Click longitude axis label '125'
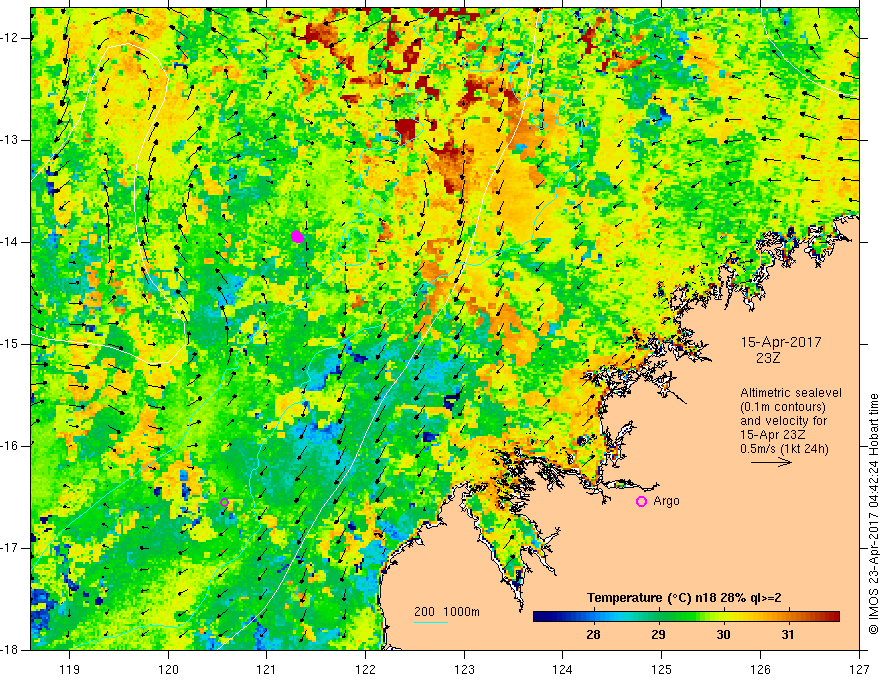This screenshot has width=880, height=680. 662,669
